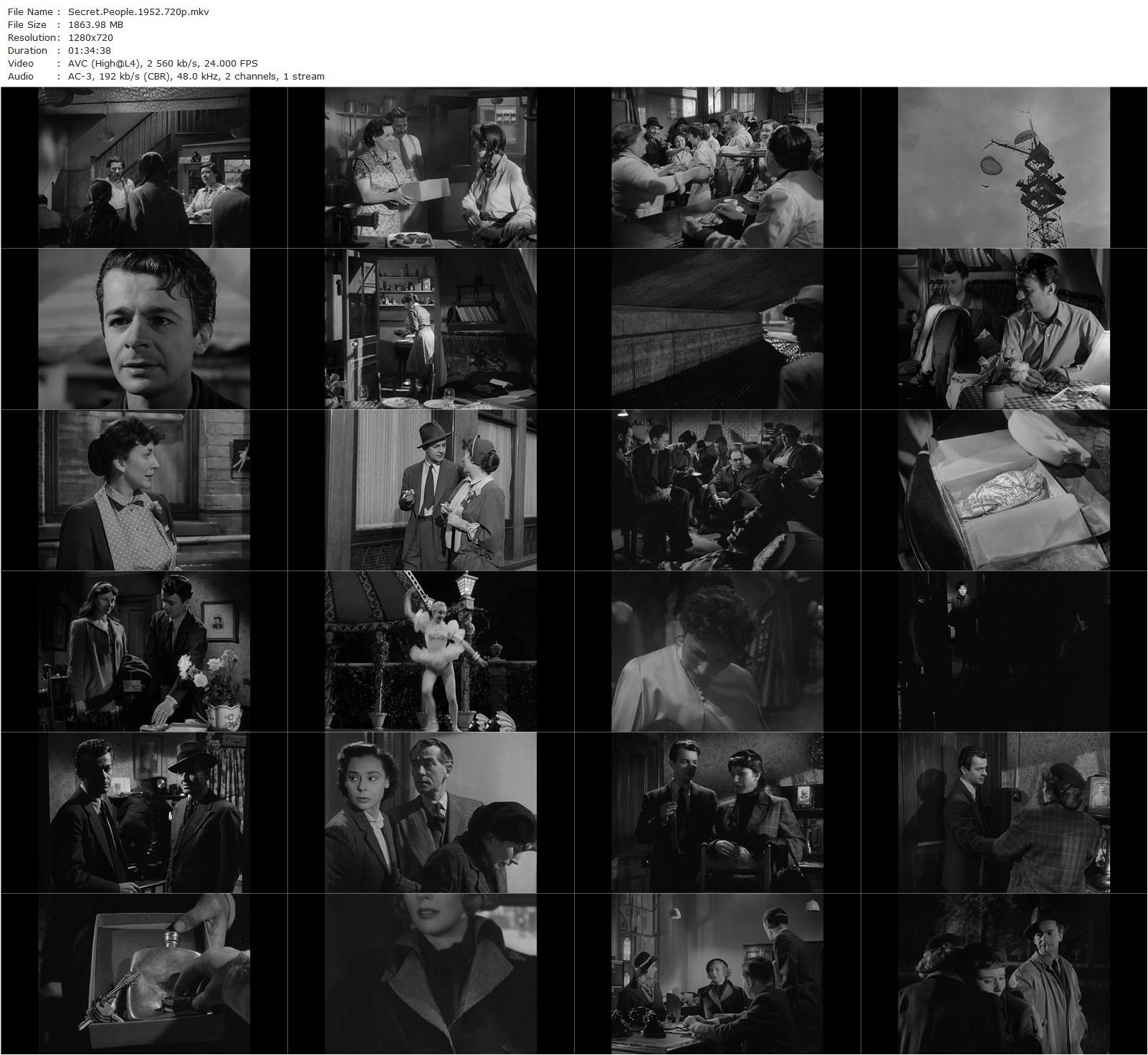Select frame with two men at checkered table

point(1003,329)
